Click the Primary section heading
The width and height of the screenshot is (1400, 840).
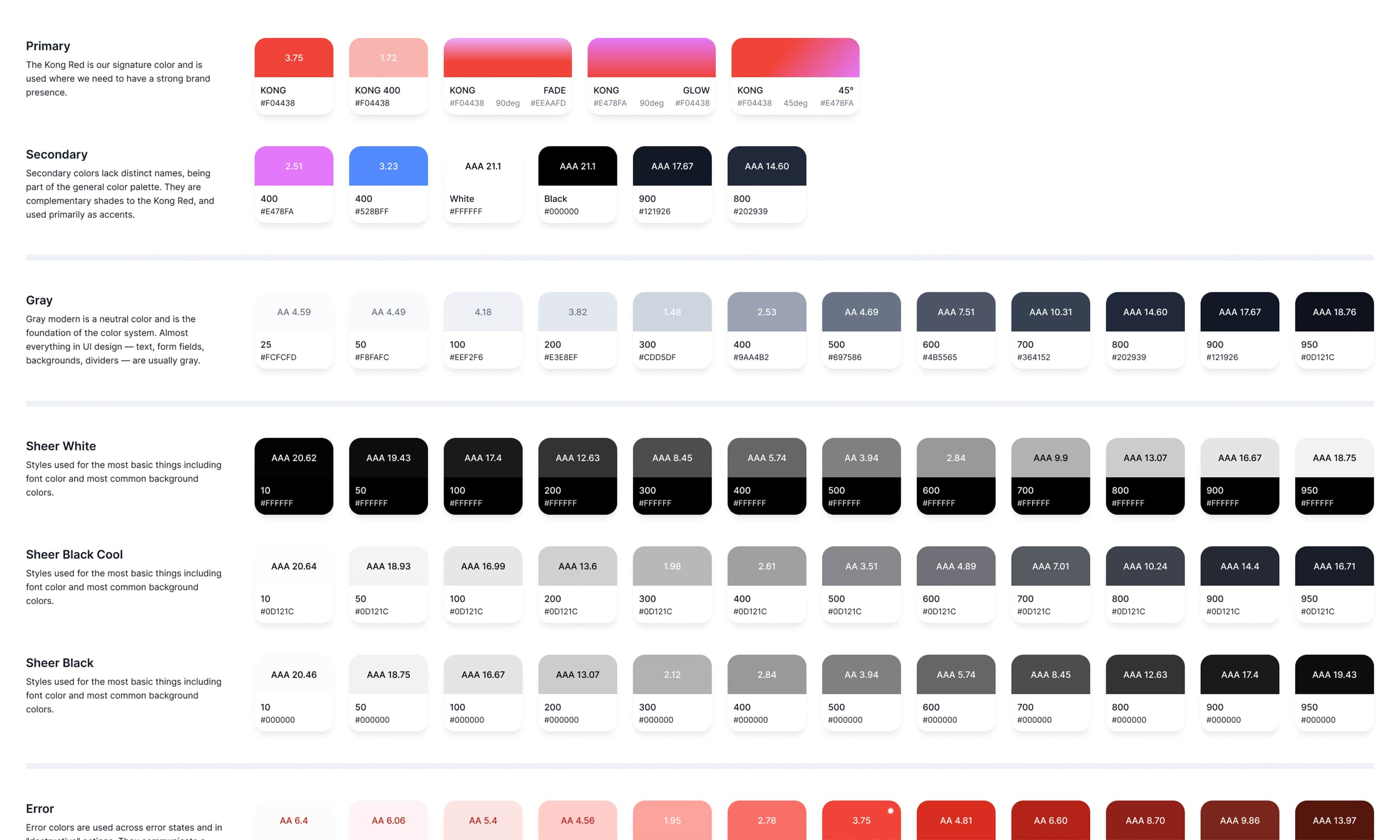coord(48,46)
